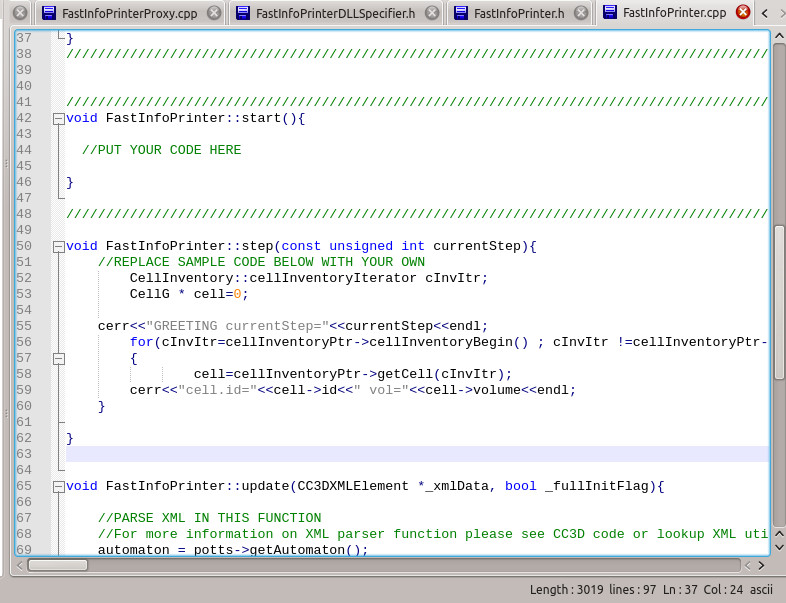Close the FastInfoPrinter.h tab

[x=580, y=13]
